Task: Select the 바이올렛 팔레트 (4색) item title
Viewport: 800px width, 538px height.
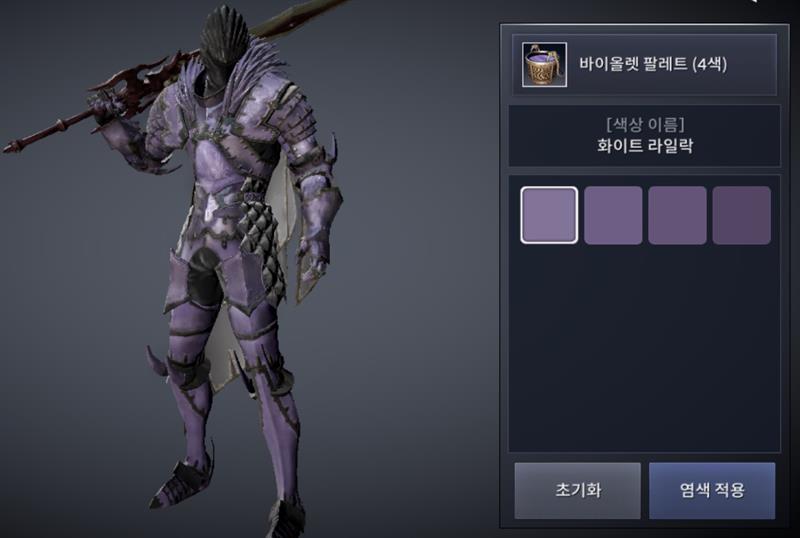Action: pos(653,64)
